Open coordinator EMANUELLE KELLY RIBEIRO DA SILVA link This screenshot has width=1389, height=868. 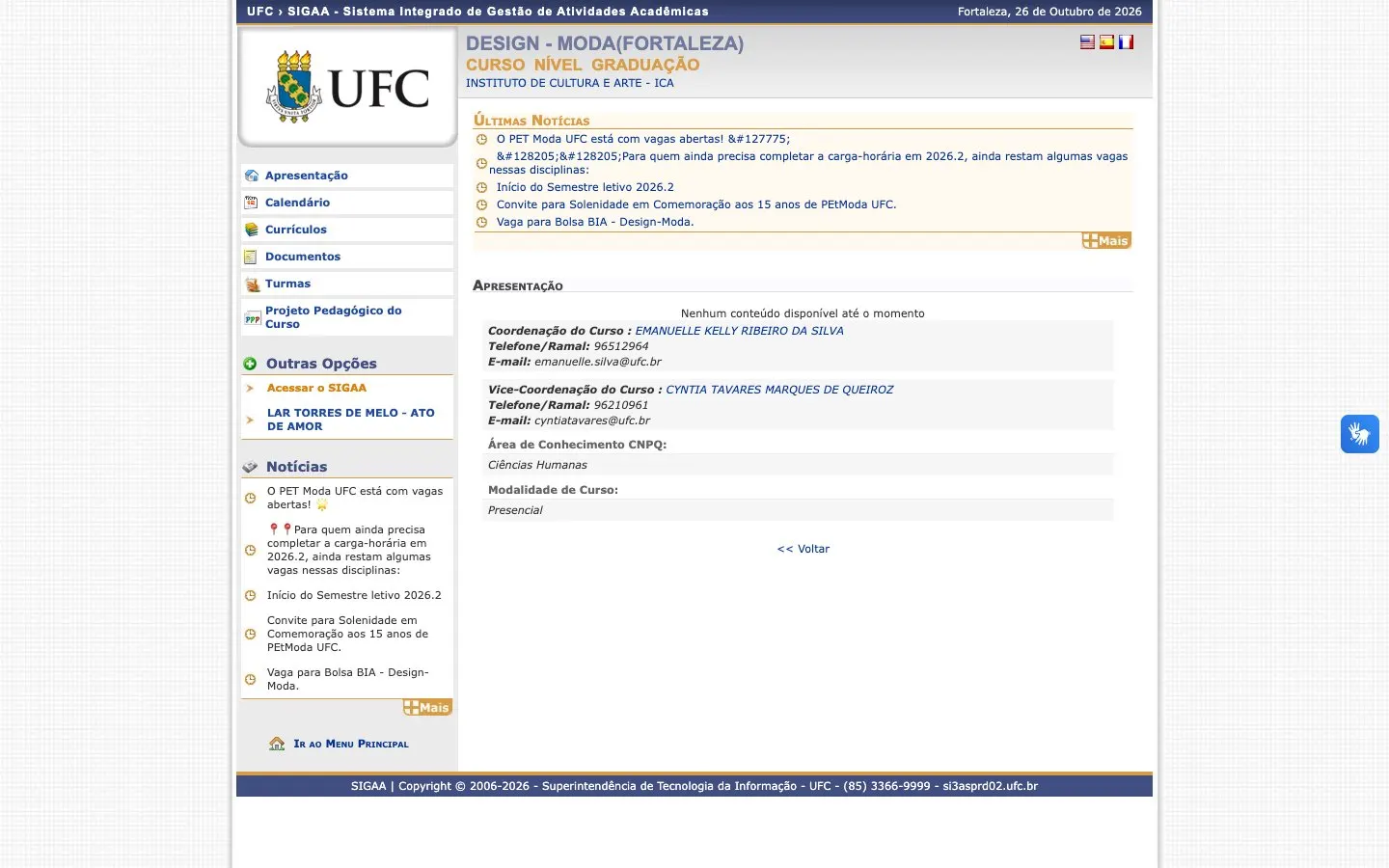[x=740, y=331]
